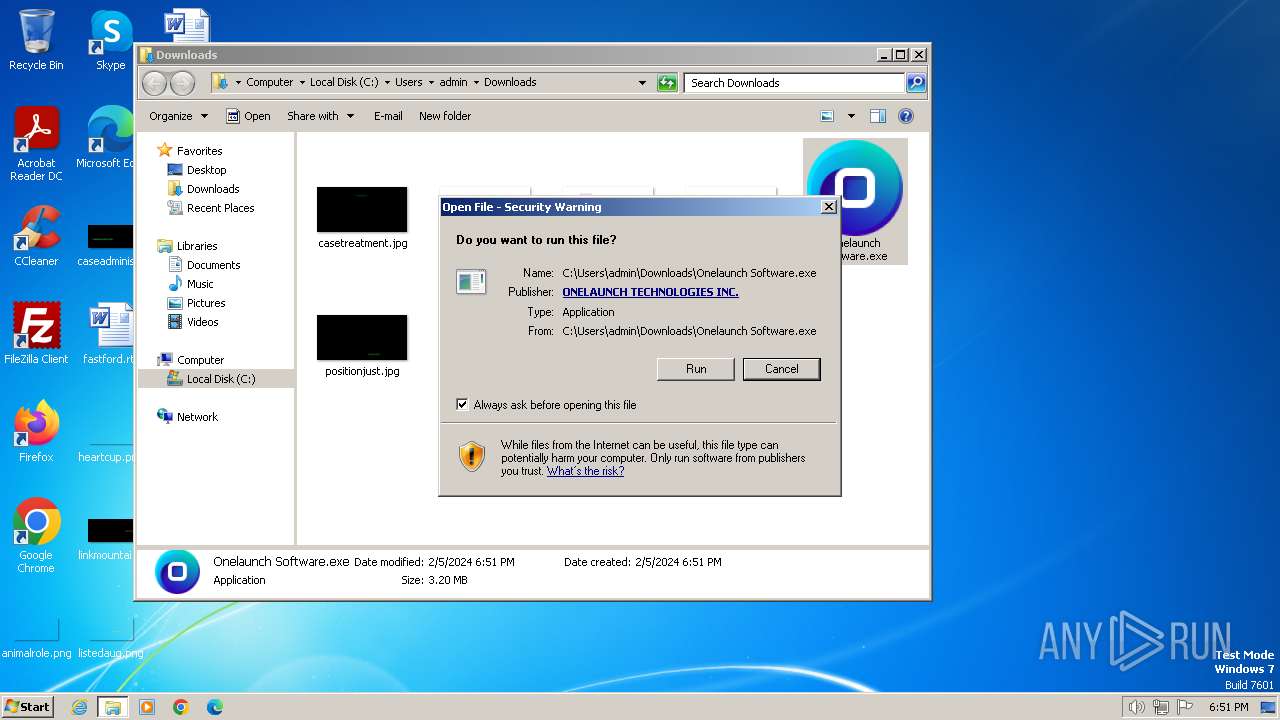Click in the Search Downloads field
Screen dimensions: 1280x720
point(794,83)
